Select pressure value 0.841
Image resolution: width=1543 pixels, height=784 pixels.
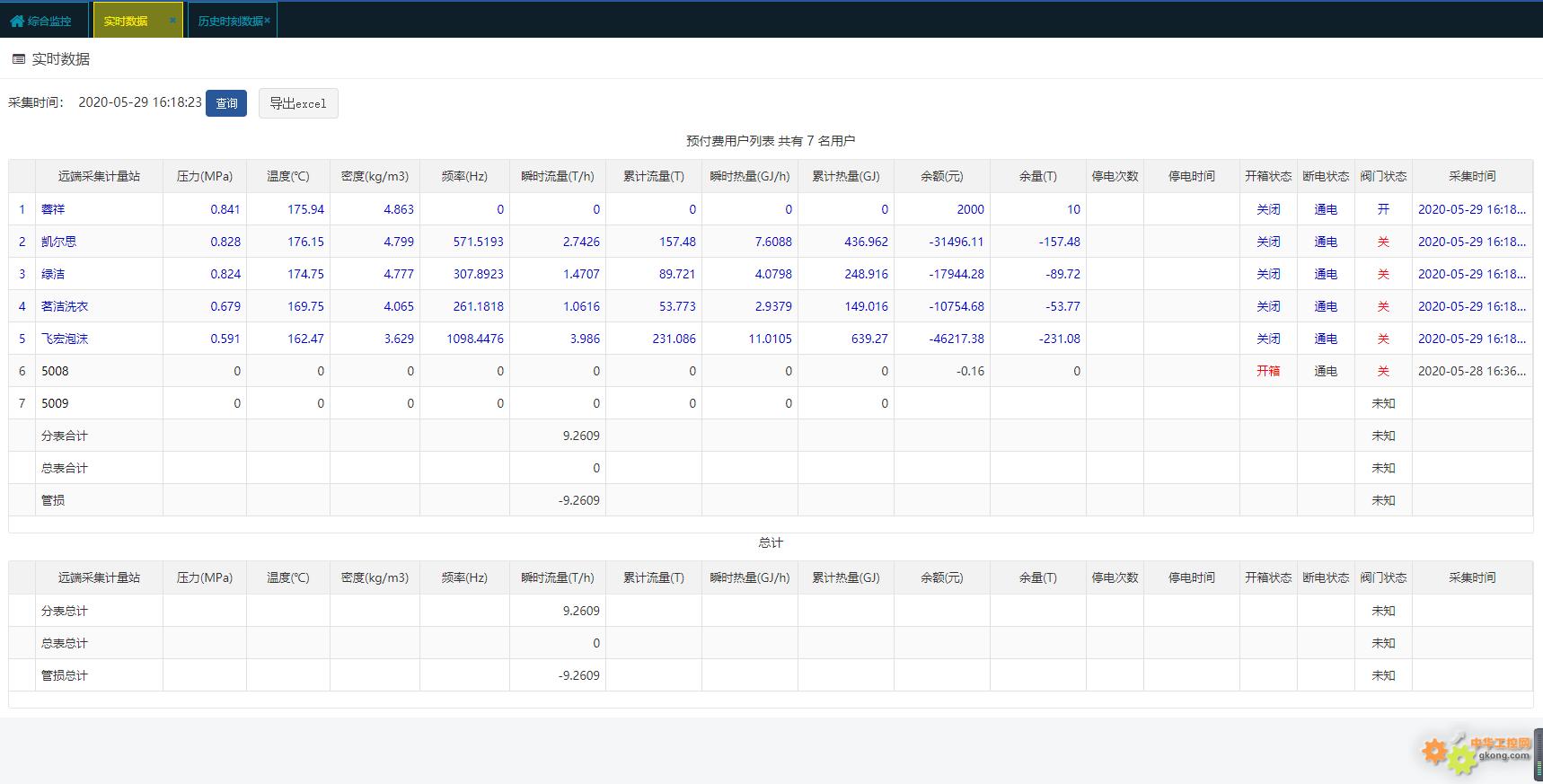coord(225,209)
